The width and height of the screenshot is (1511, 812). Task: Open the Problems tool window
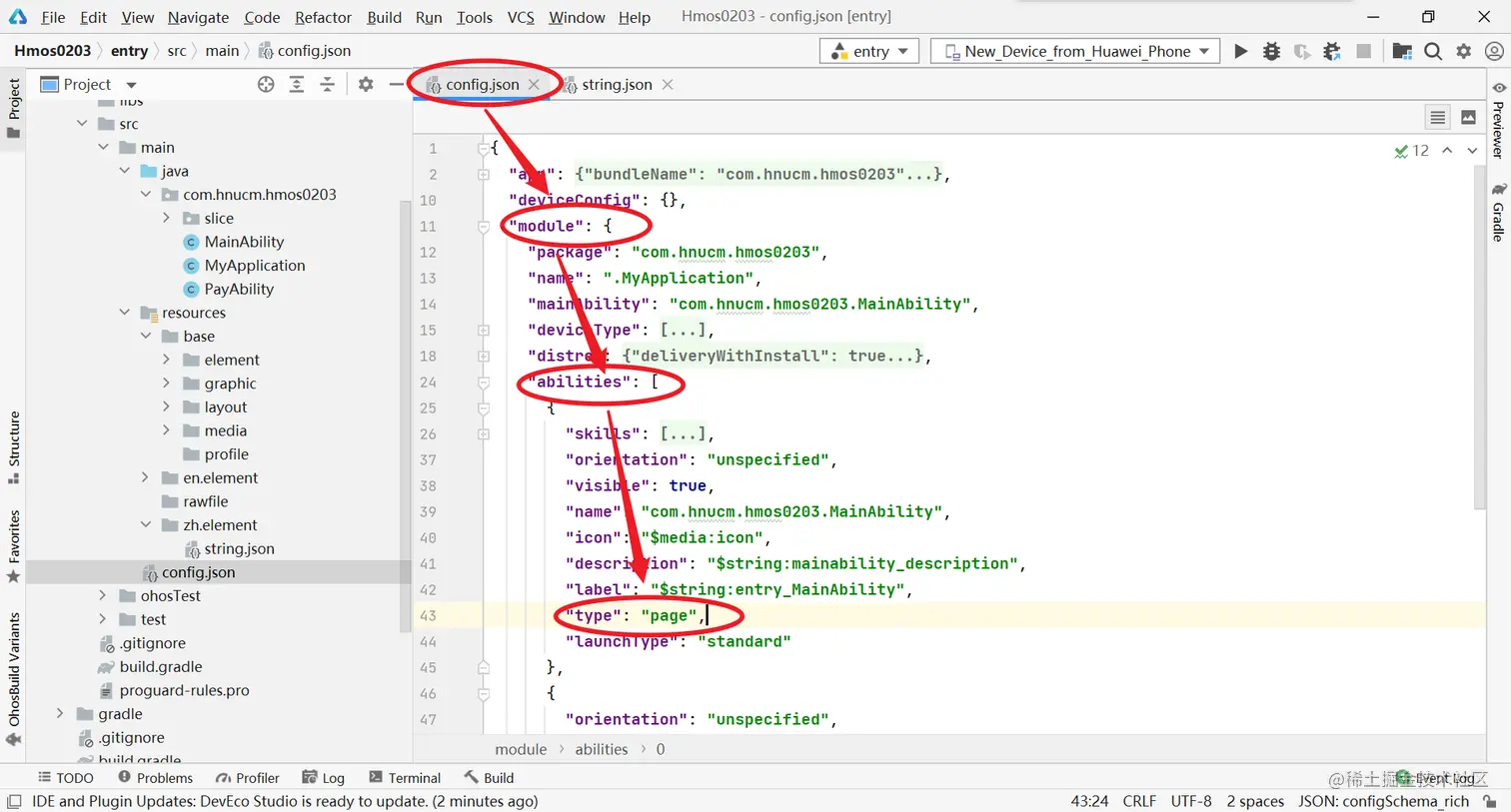tap(155, 778)
